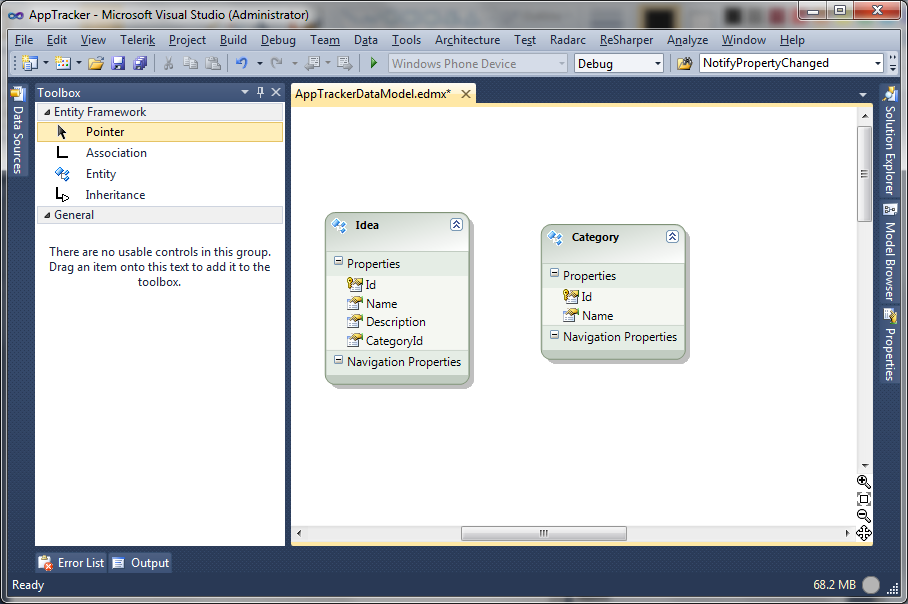
Task: Open the Windows Phone Device dropdown
Action: coord(561,64)
